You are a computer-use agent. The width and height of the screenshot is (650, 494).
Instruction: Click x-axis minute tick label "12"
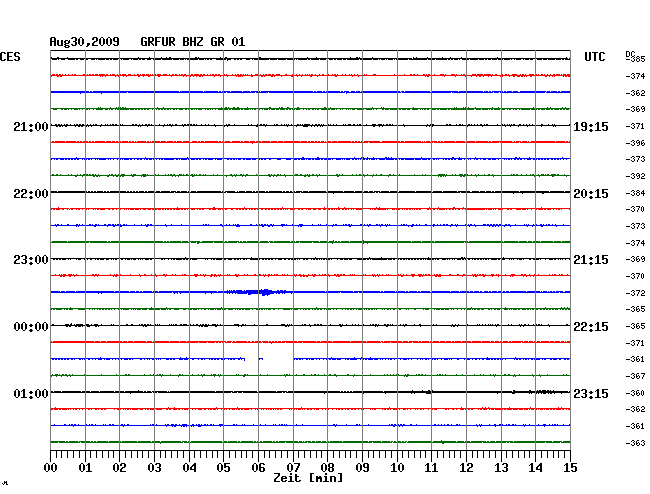(466, 468)
